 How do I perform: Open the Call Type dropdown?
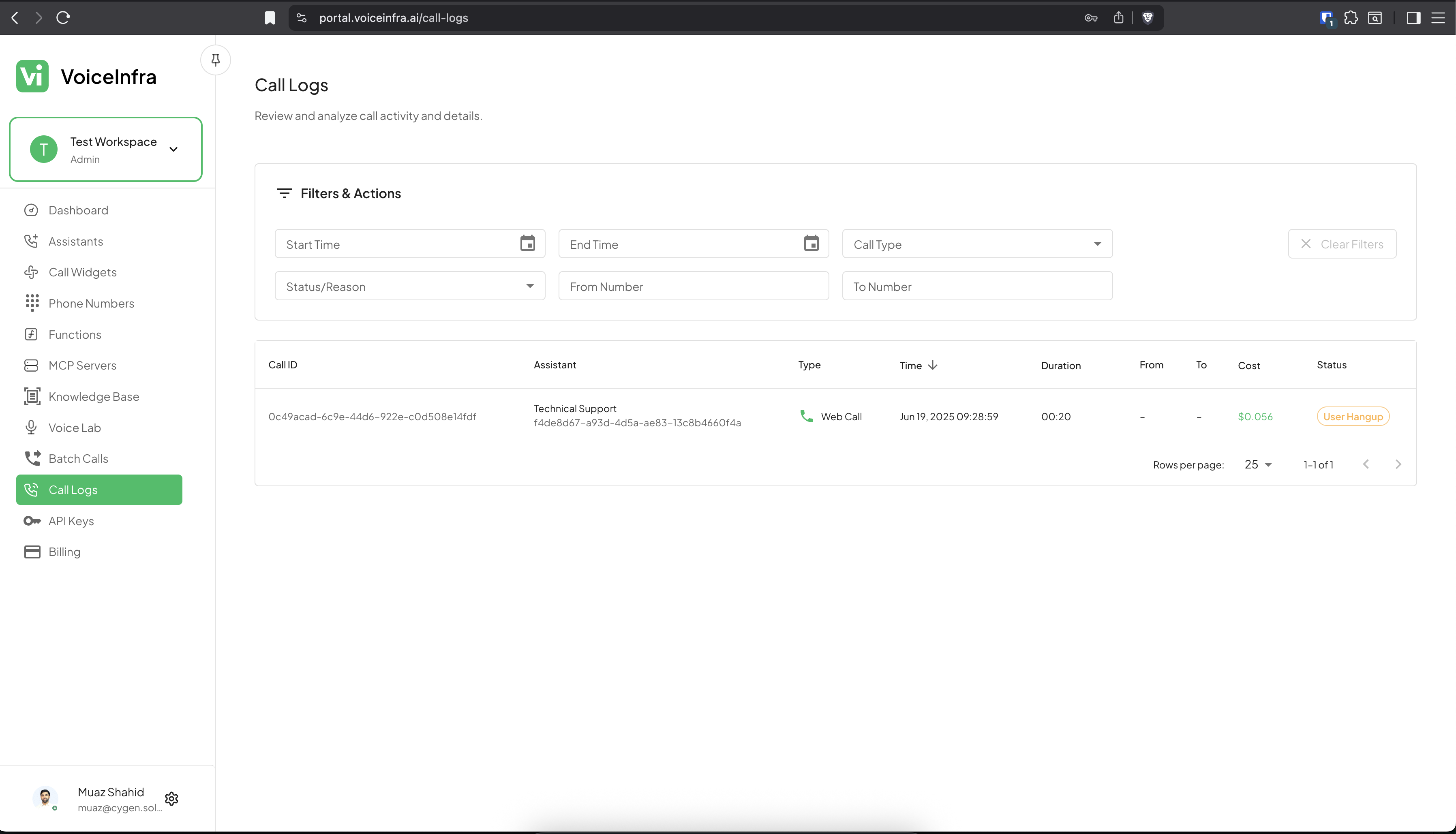click(977, 244)
